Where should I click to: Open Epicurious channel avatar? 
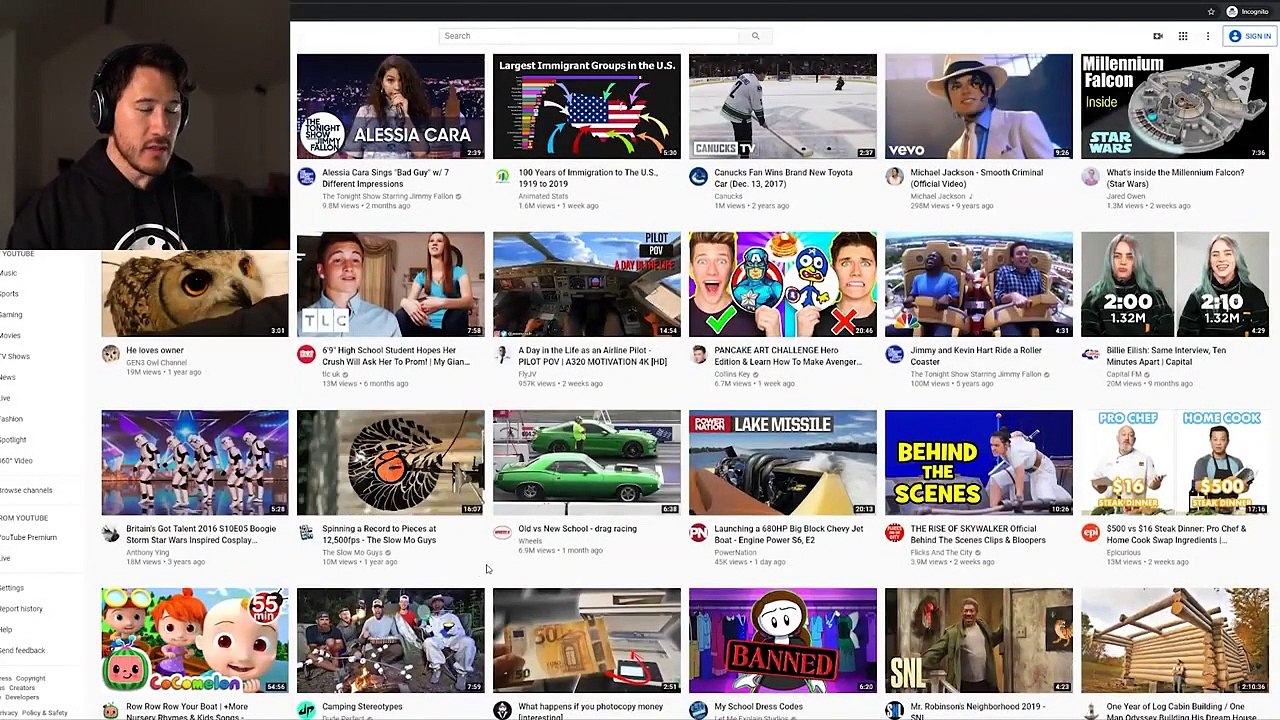pos(1090,533)
